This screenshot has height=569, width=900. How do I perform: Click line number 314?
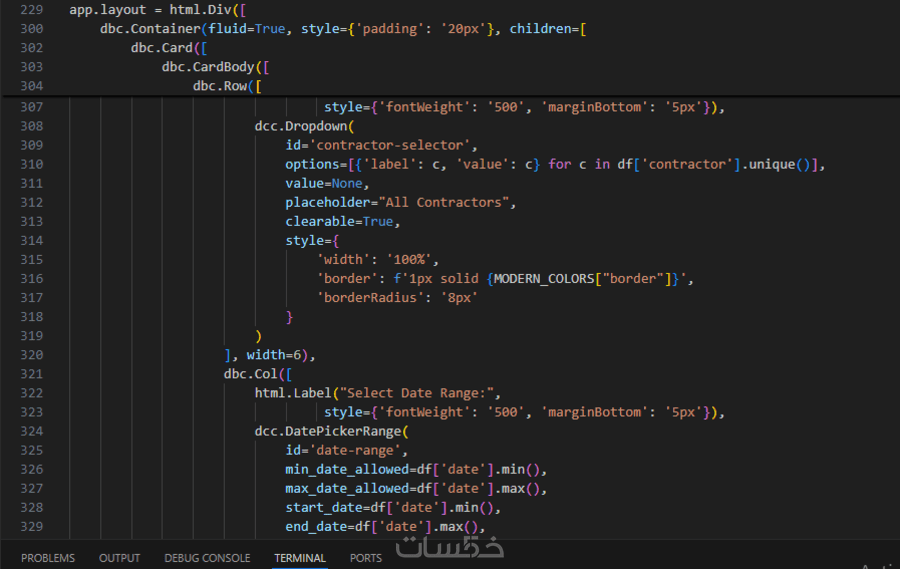[x=32, y=241]
